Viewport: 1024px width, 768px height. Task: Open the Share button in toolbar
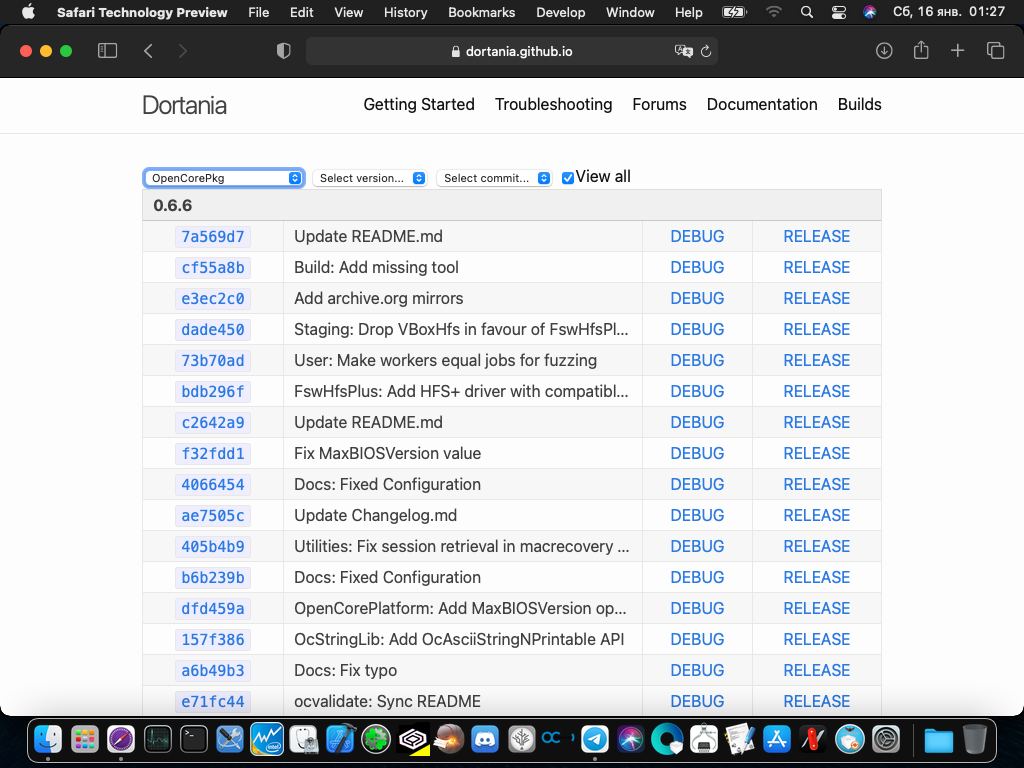click(921, 50)
